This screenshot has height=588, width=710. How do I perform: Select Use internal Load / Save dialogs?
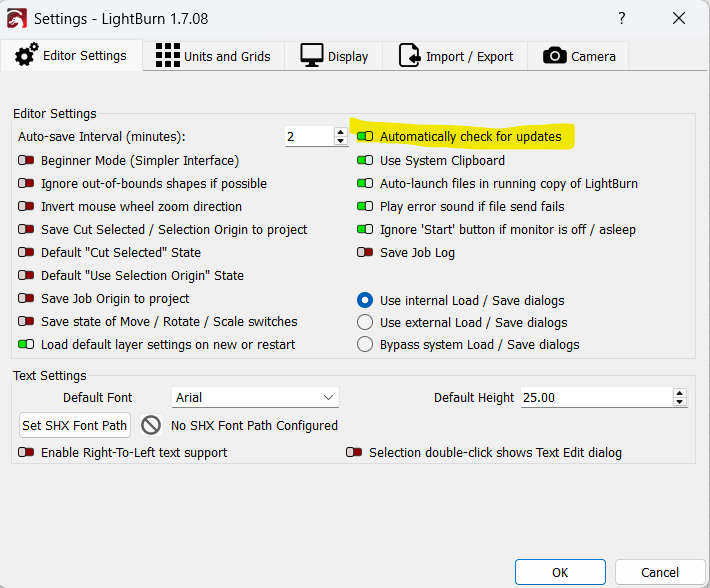[x=365, y=300]
